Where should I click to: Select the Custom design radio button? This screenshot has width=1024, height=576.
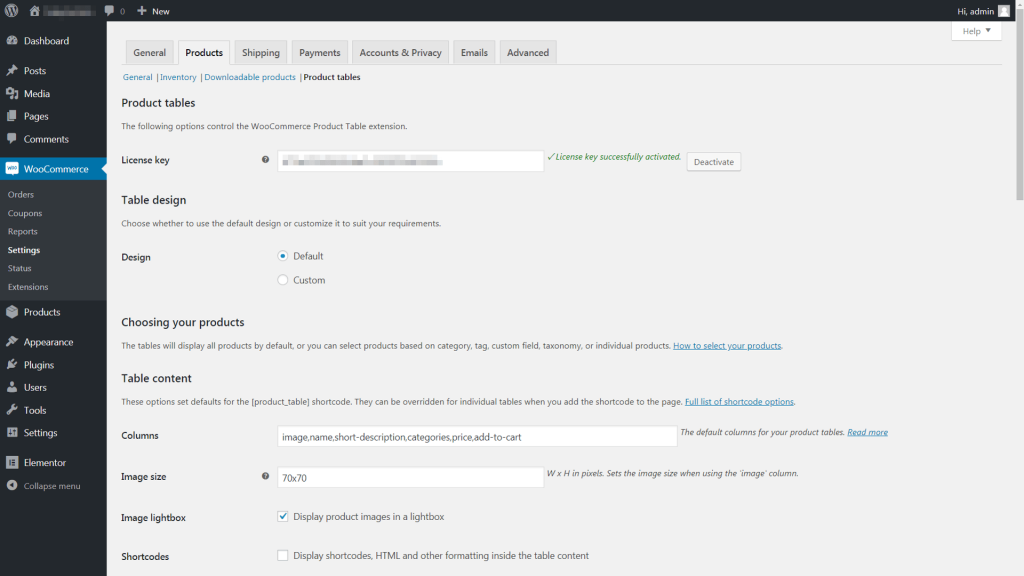point(283,280)
